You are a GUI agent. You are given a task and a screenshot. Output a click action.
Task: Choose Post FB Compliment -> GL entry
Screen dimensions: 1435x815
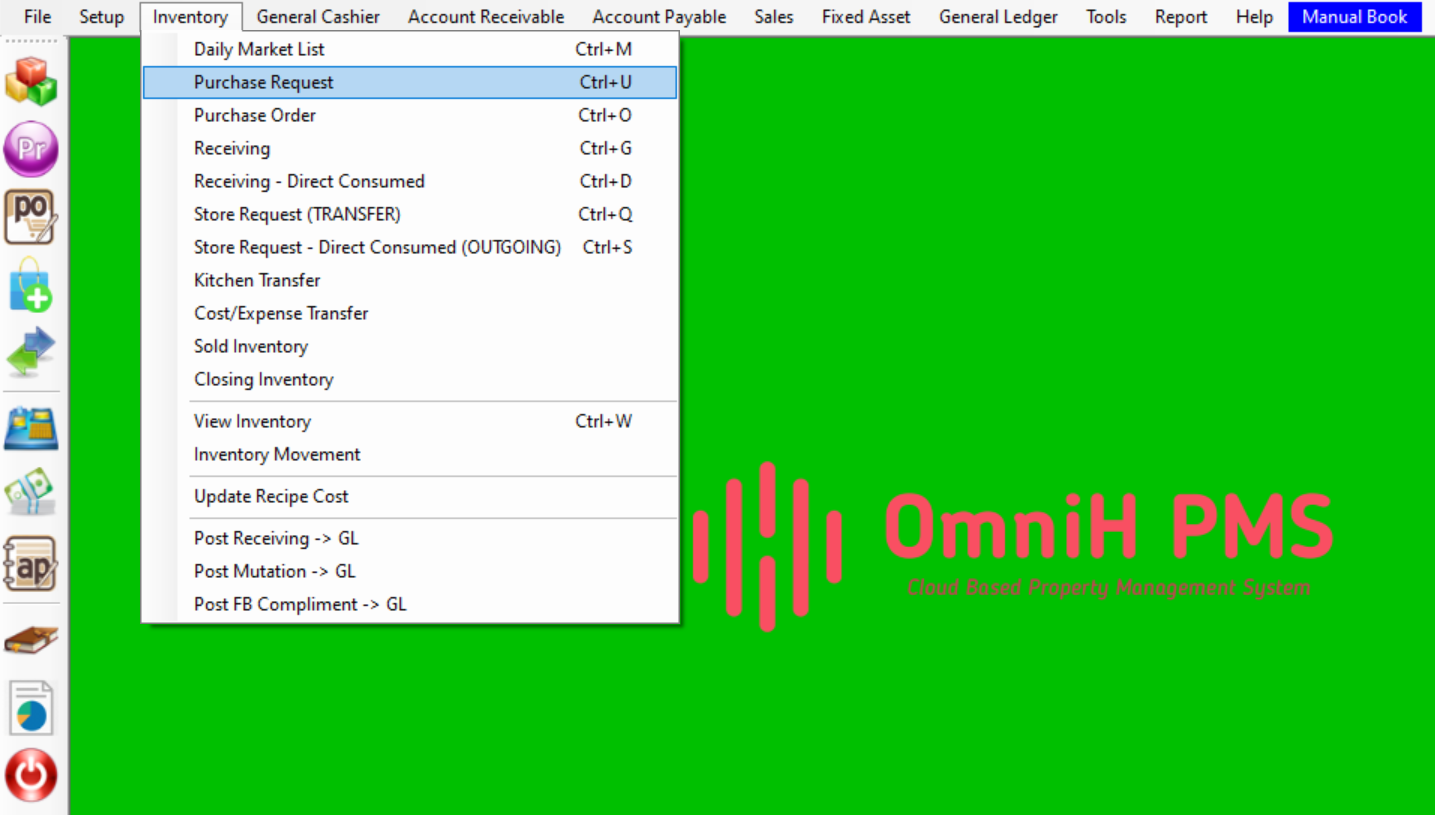tap(410, 604)
